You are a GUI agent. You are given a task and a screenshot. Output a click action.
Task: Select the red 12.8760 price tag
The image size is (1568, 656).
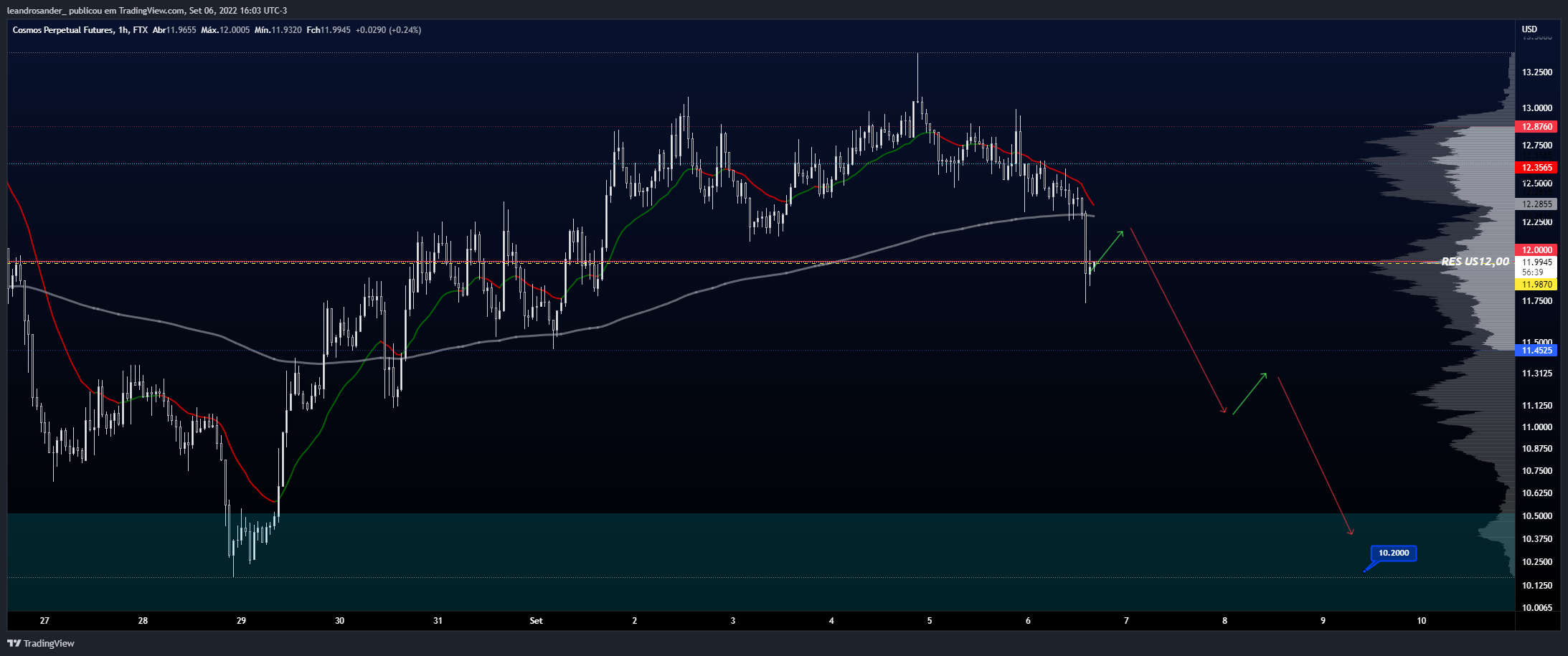pyautogui.click(x=1536, y=127)
